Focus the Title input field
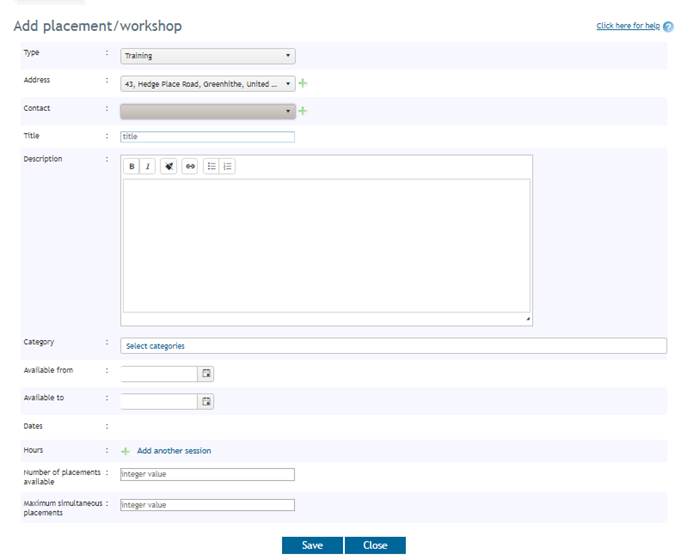The image size is (681, 560). [208, 137]
